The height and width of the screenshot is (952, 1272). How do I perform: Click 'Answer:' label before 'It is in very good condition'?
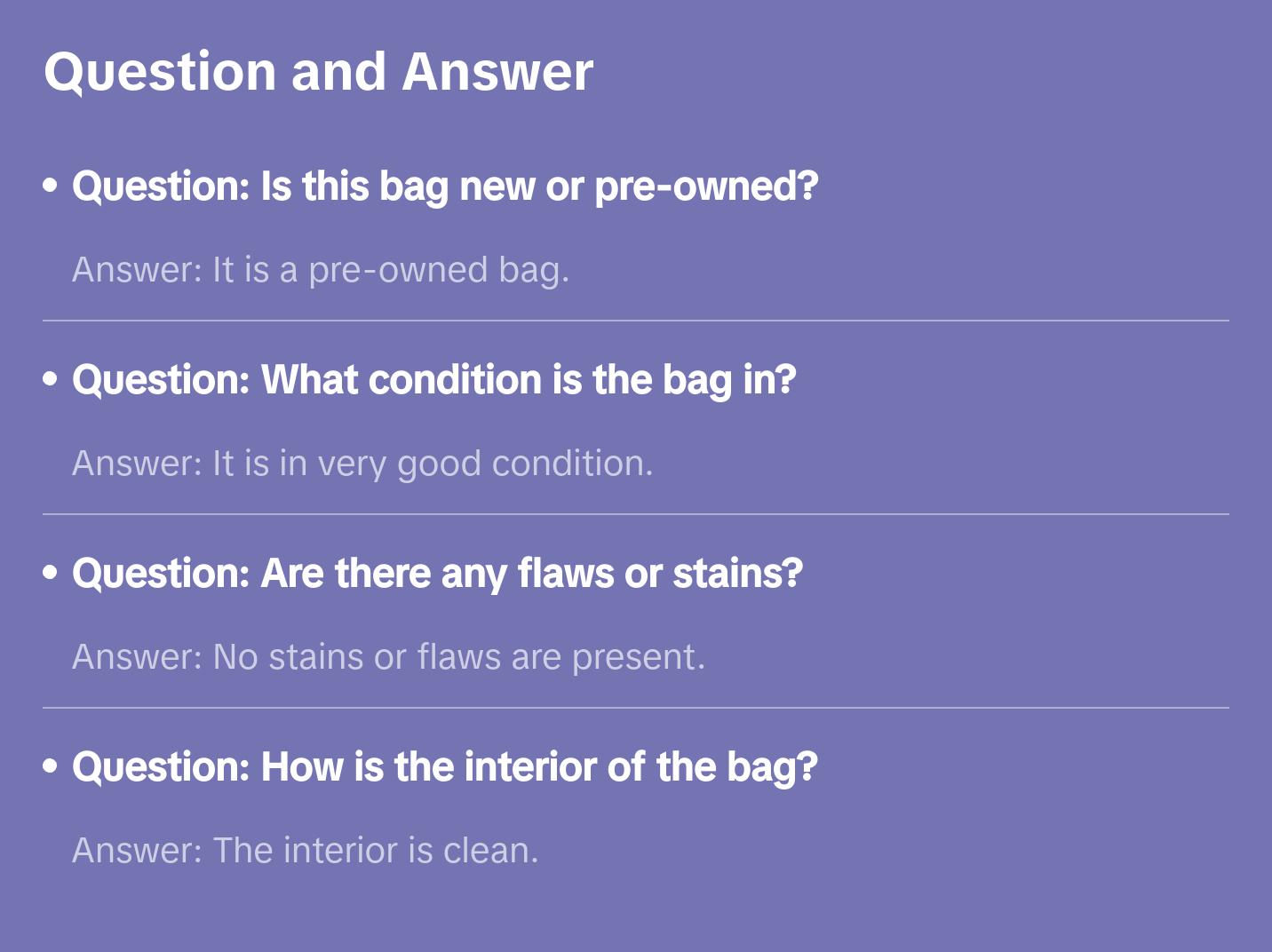coord(138,464)
